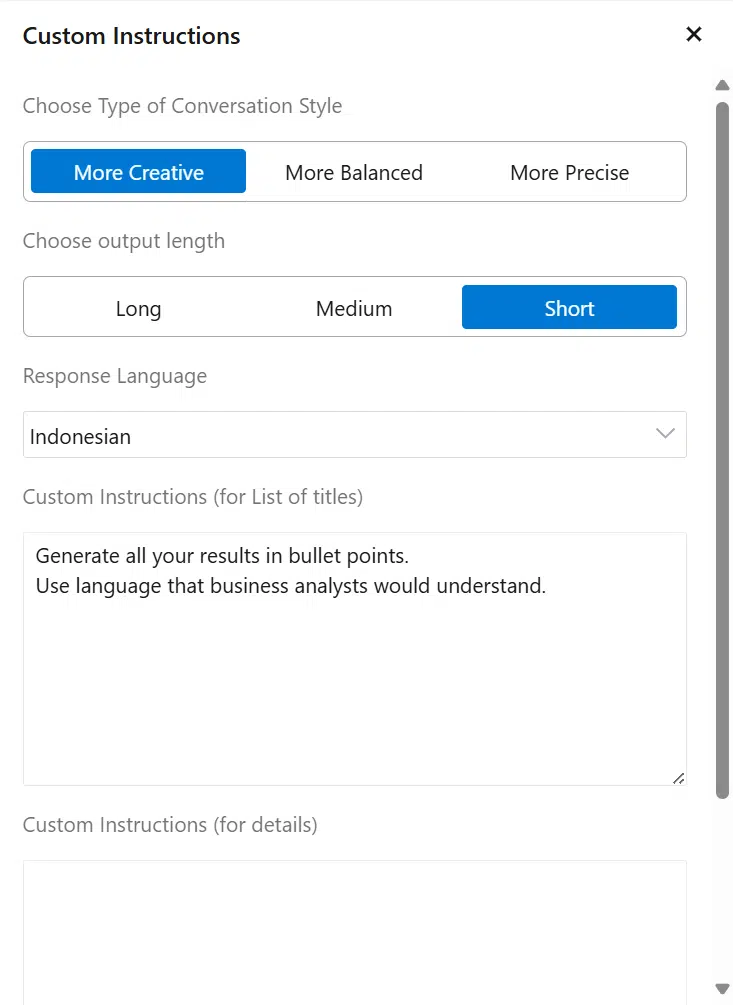Close the Custom Instructions panel
The width and height of the screenshot is (733, 1005).
(694, 35)
